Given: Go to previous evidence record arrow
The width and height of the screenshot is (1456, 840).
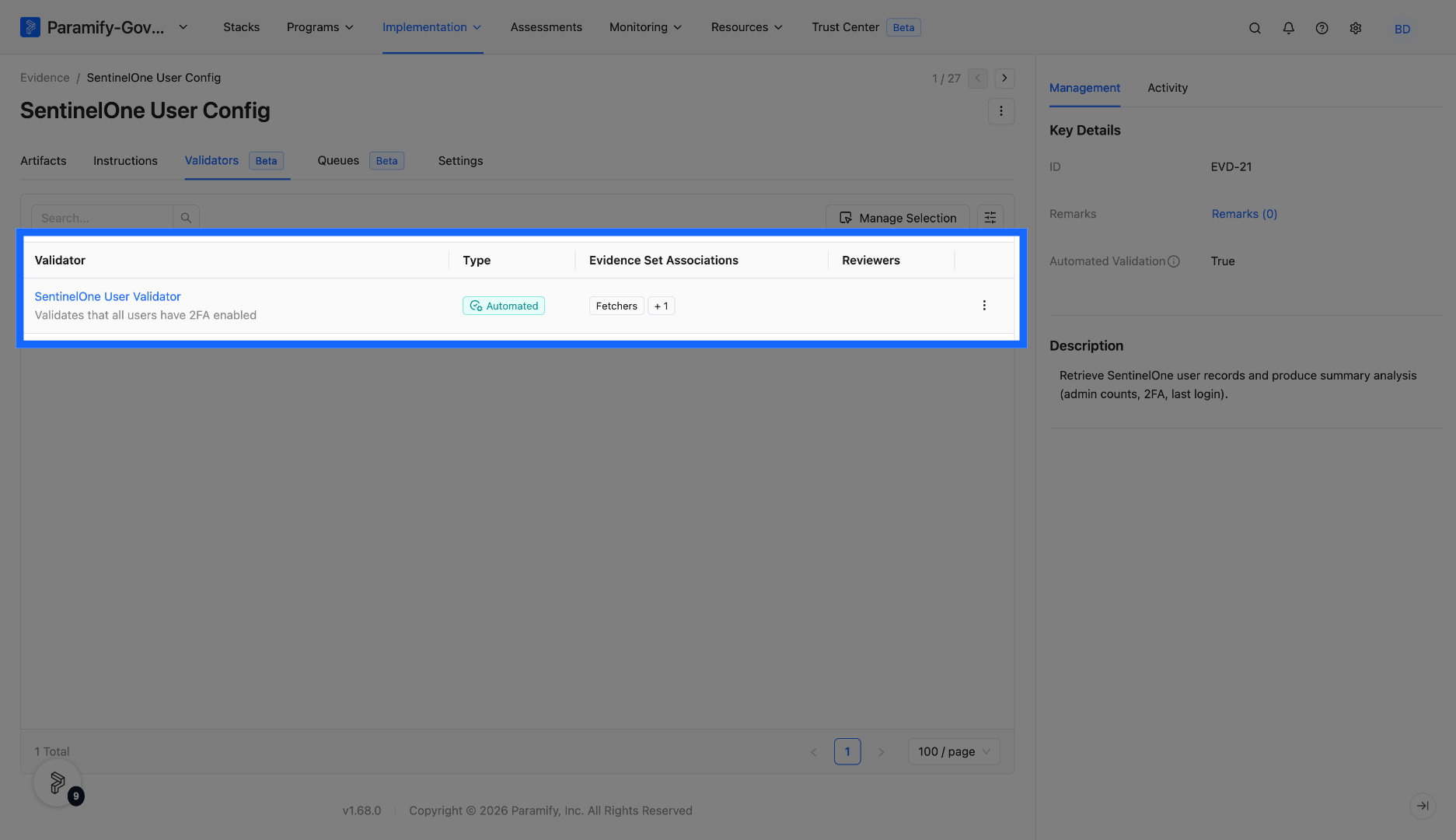Looking at the screenshot, I should [978, 78].
